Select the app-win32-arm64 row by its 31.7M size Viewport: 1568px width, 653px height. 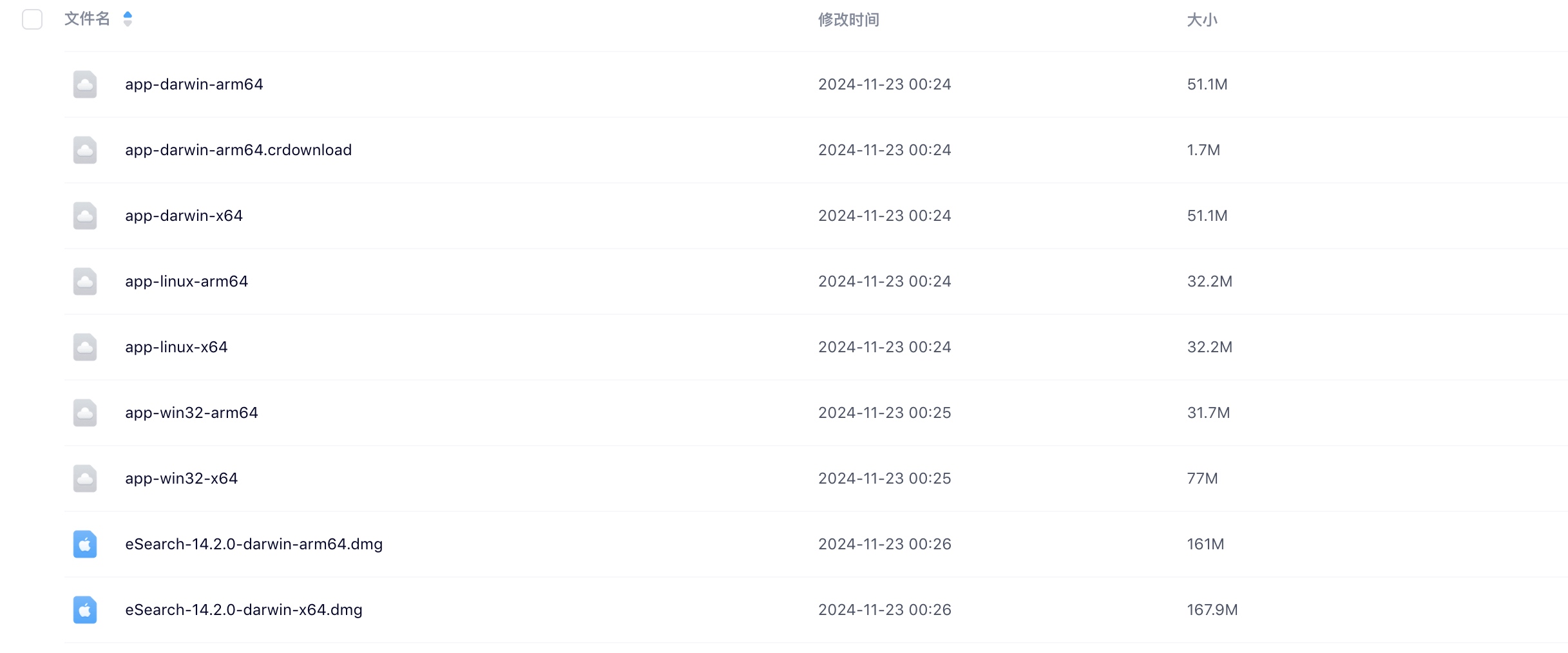1209,413
